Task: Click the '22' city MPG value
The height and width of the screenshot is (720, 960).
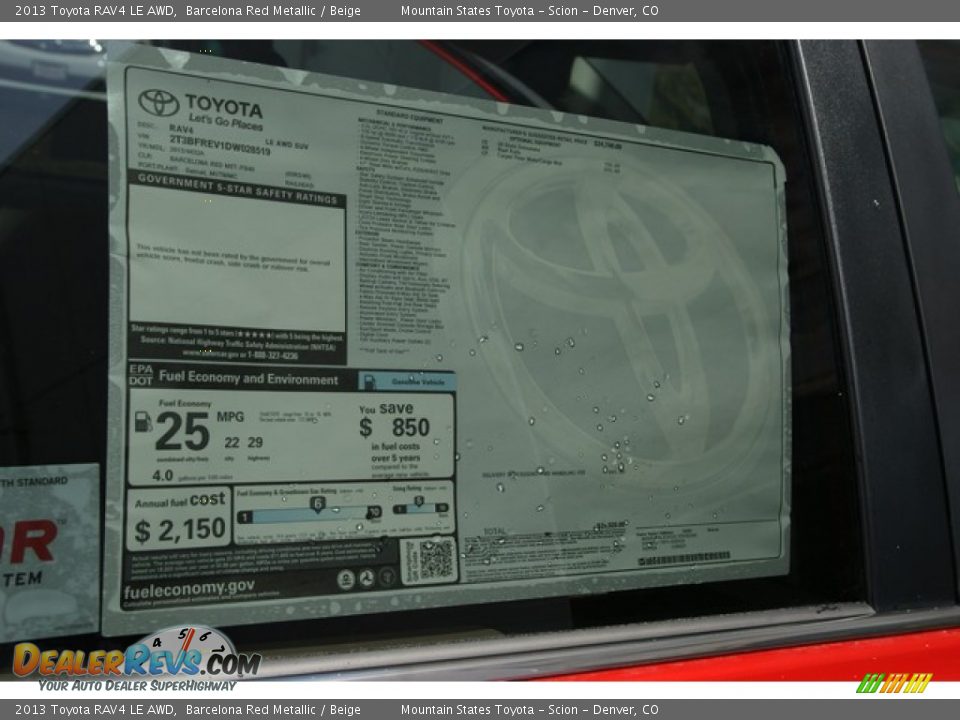Action: [x=232, y=443]
